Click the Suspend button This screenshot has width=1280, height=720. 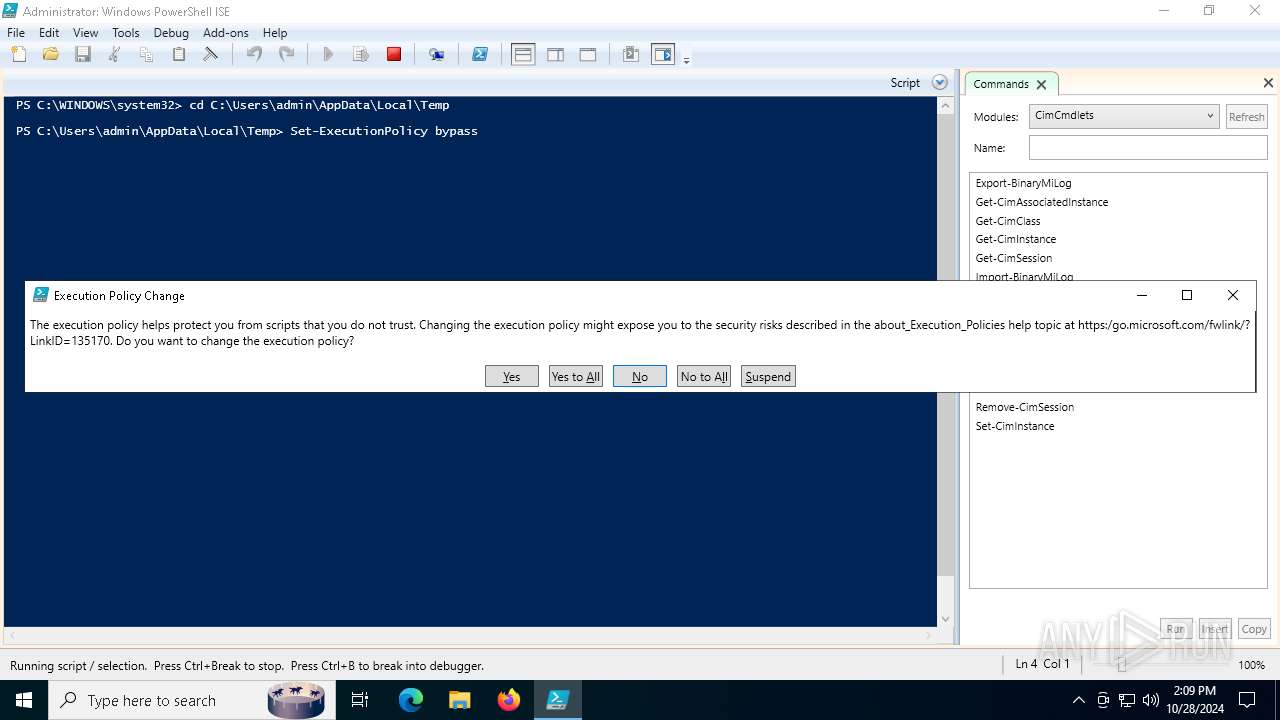coord(768,376)
